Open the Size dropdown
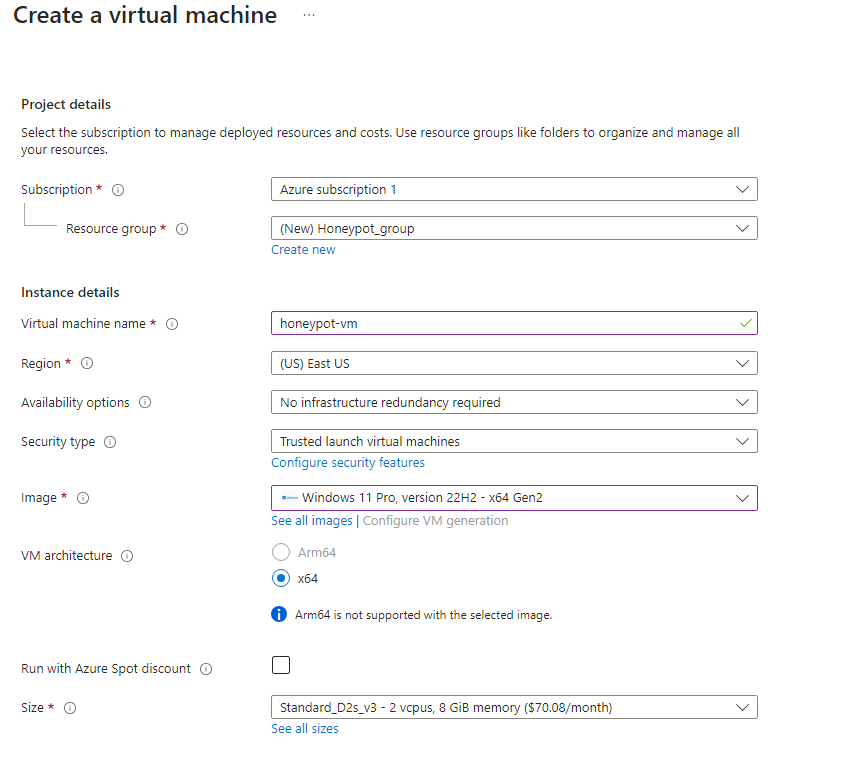This screenshot has height=763, width=863. [514, 707]
